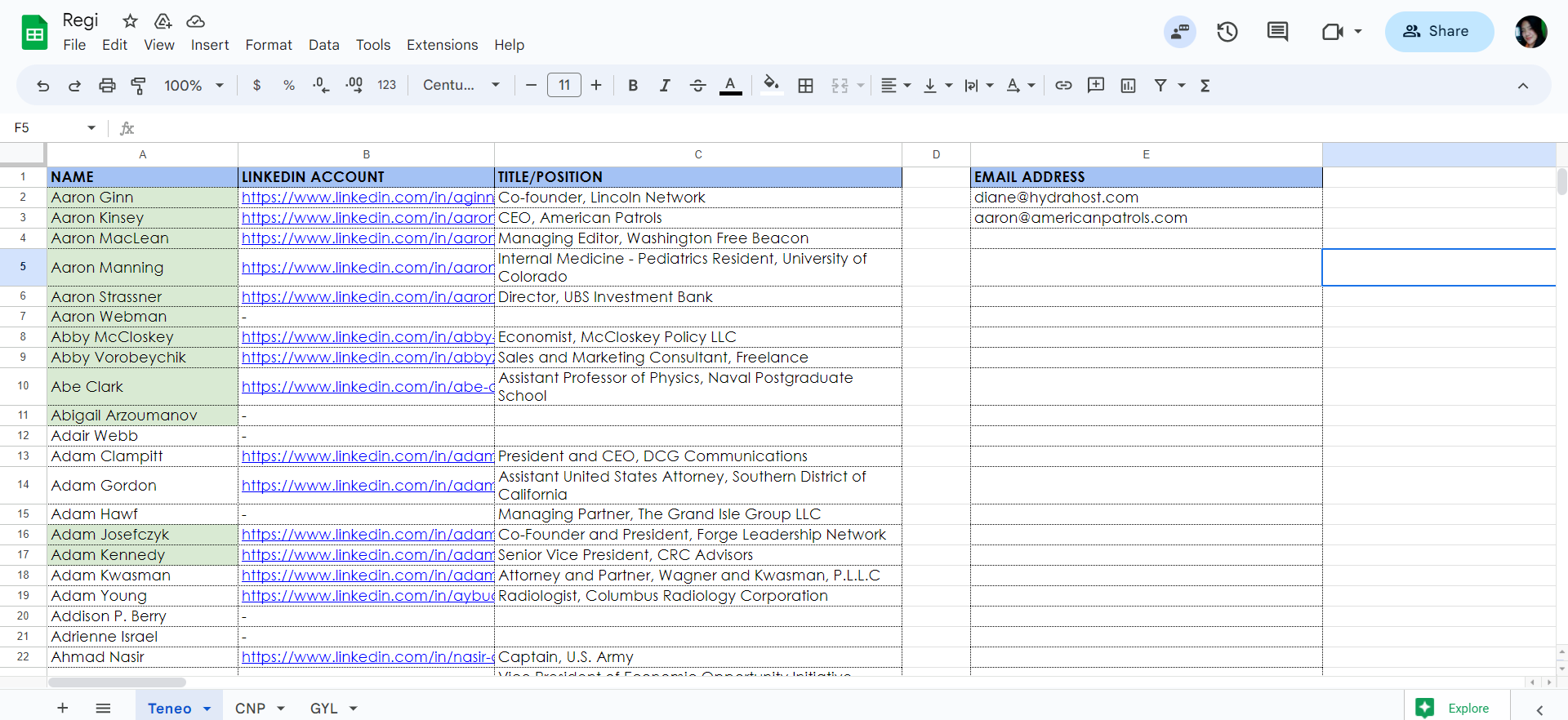Print the spreadsheet
Screen dimensions: 1568x720
[107, 86]
